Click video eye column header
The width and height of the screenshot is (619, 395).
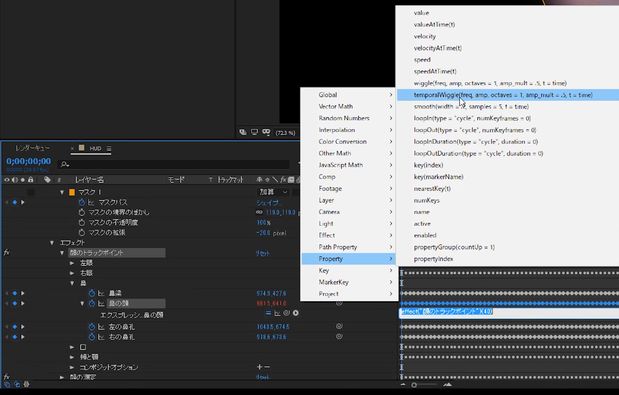(x=7, y=180)
